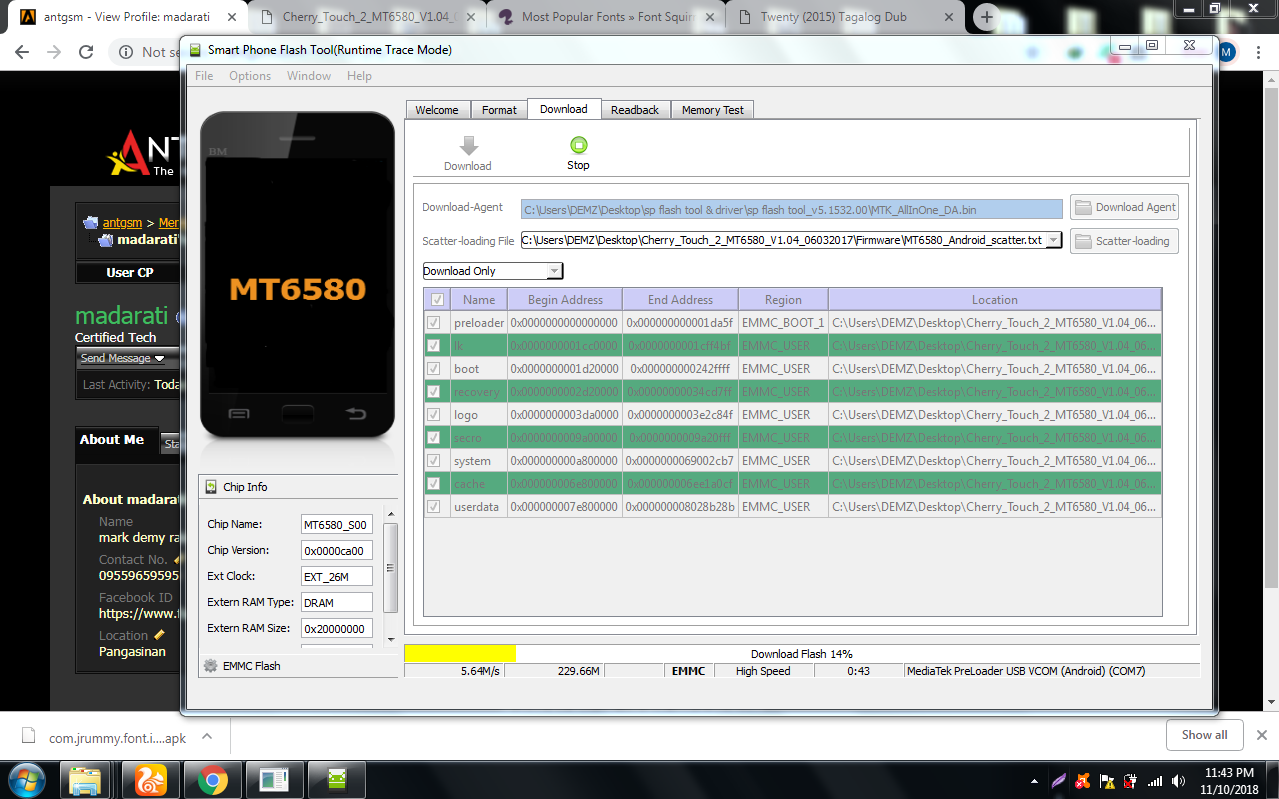Expand the download bar item menu chevron
The height and width of the screenshot is (799, 1279).
click(207, 736)
